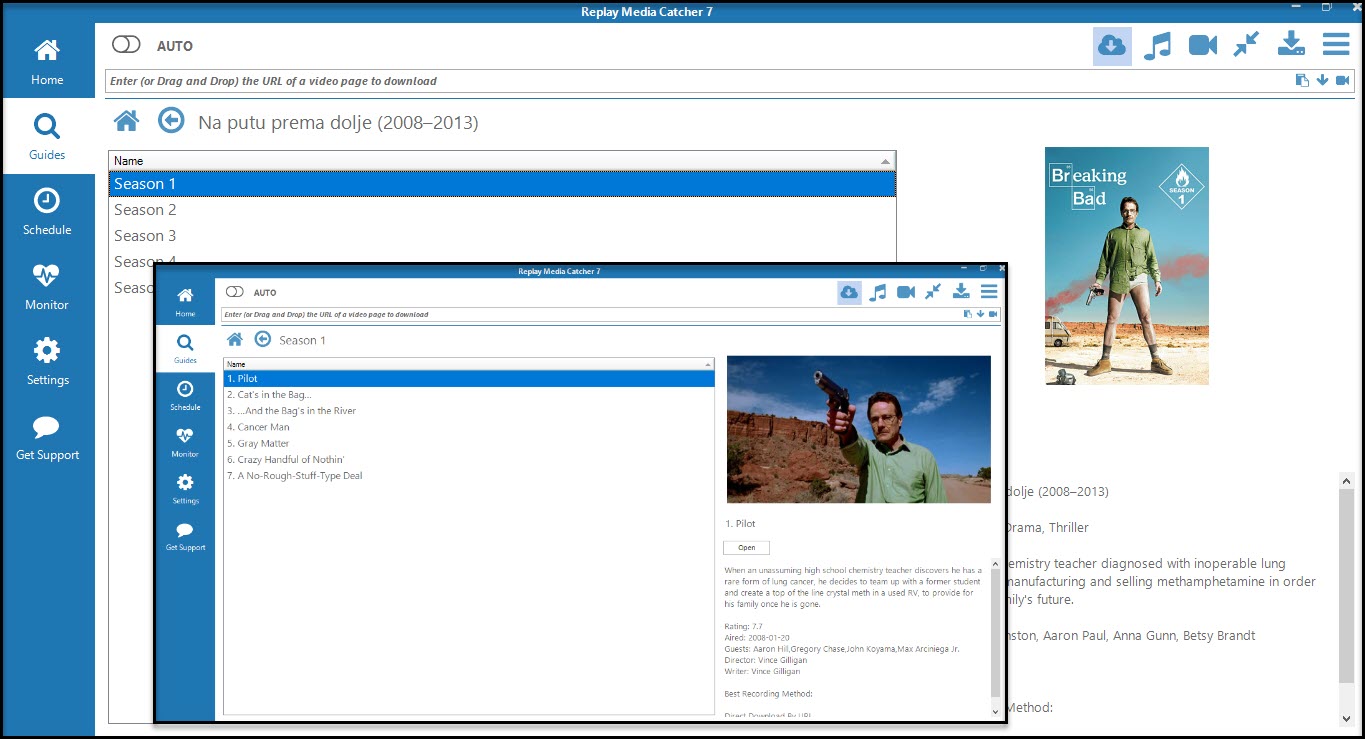Click the guides home icon beside 'Season 1' title
1365x739 pixels.
click(235, 340)
